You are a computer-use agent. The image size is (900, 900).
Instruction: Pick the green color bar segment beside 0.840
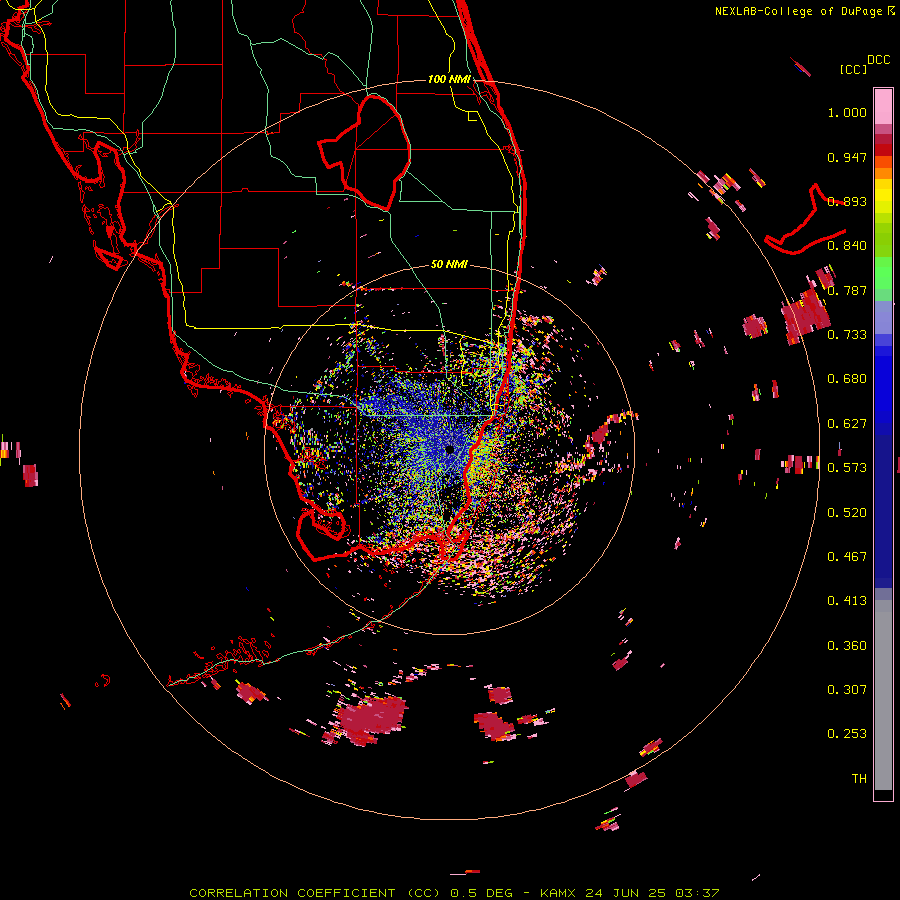[x=883, y=240]
